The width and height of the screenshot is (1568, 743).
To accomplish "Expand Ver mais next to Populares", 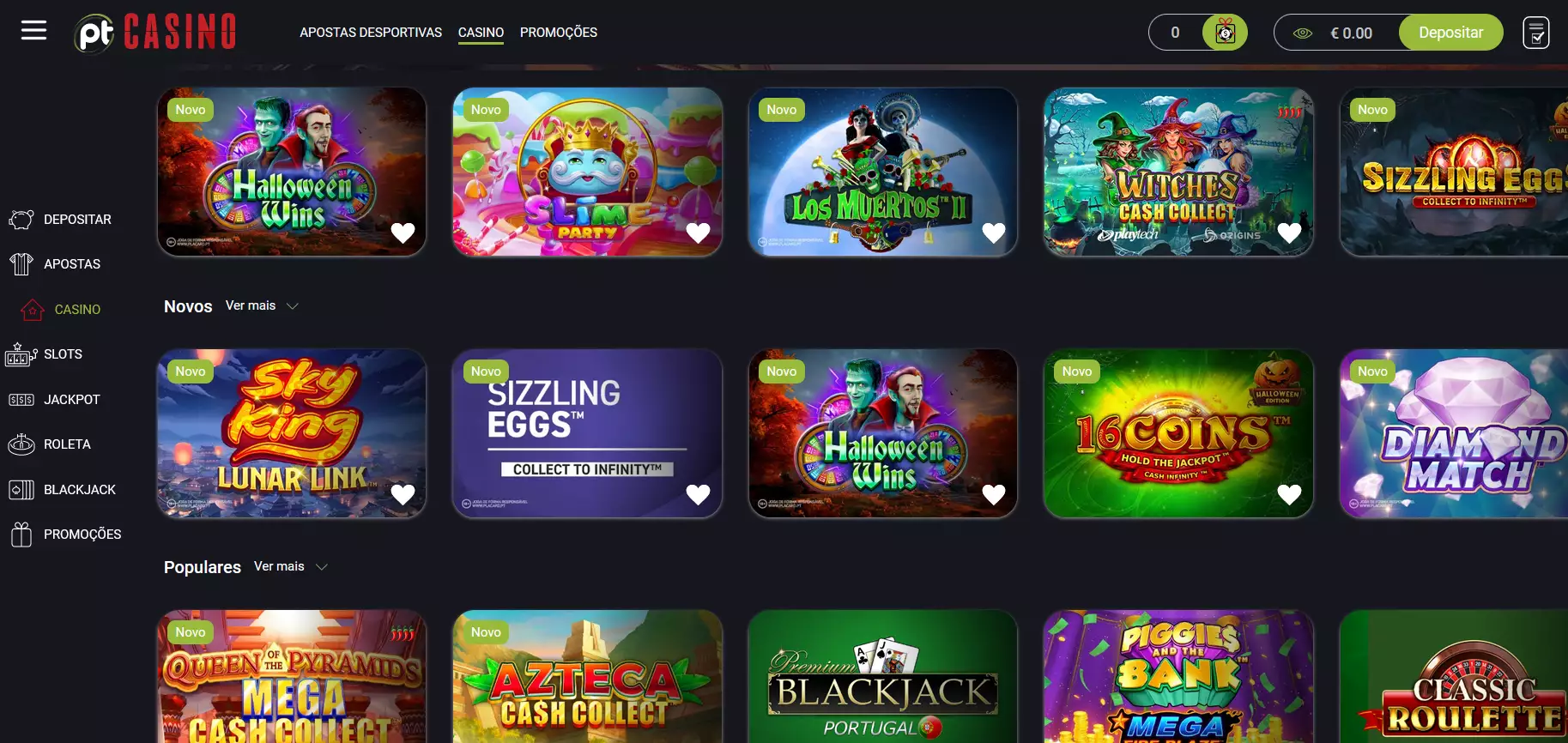I will point(279,566).
